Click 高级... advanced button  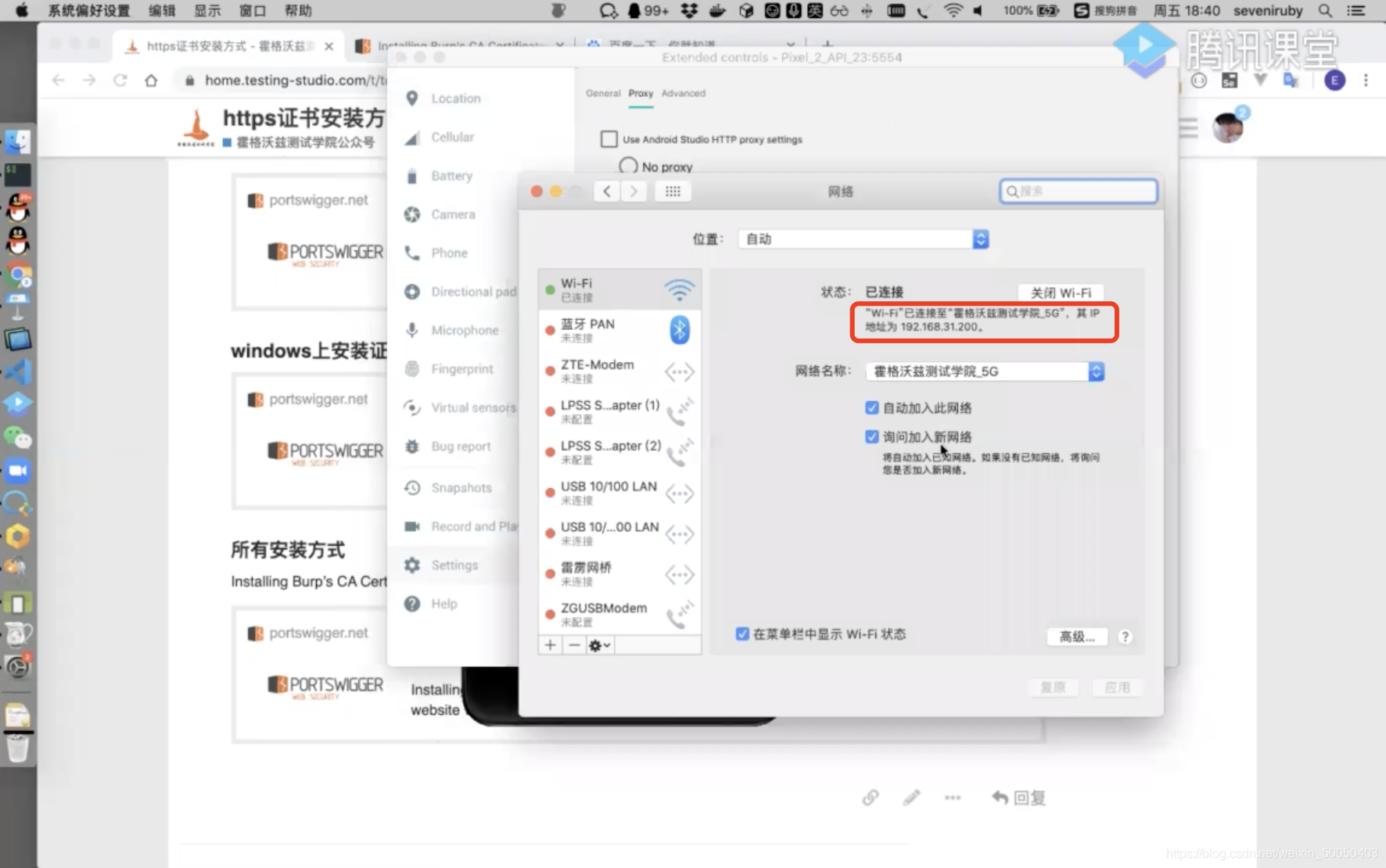point(1077,637)
